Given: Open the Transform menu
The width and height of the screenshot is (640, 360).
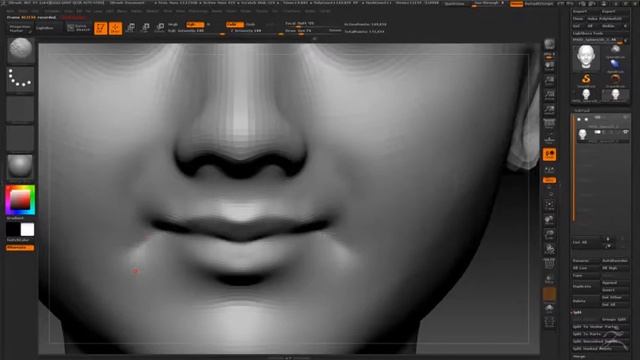Looking at the screenshot, I should click(292, 11).
